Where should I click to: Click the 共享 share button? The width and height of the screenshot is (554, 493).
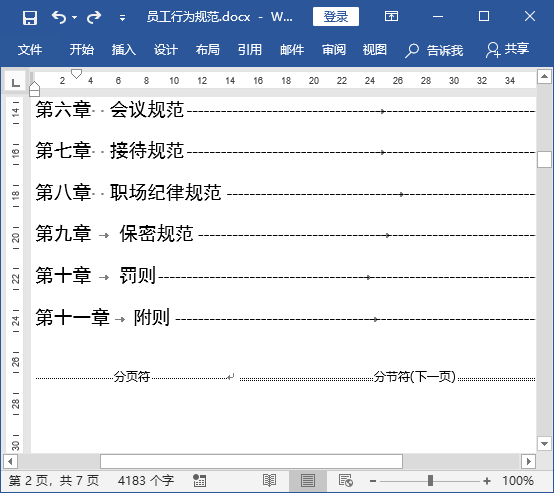pyautogui.click(x=507, y=49)
